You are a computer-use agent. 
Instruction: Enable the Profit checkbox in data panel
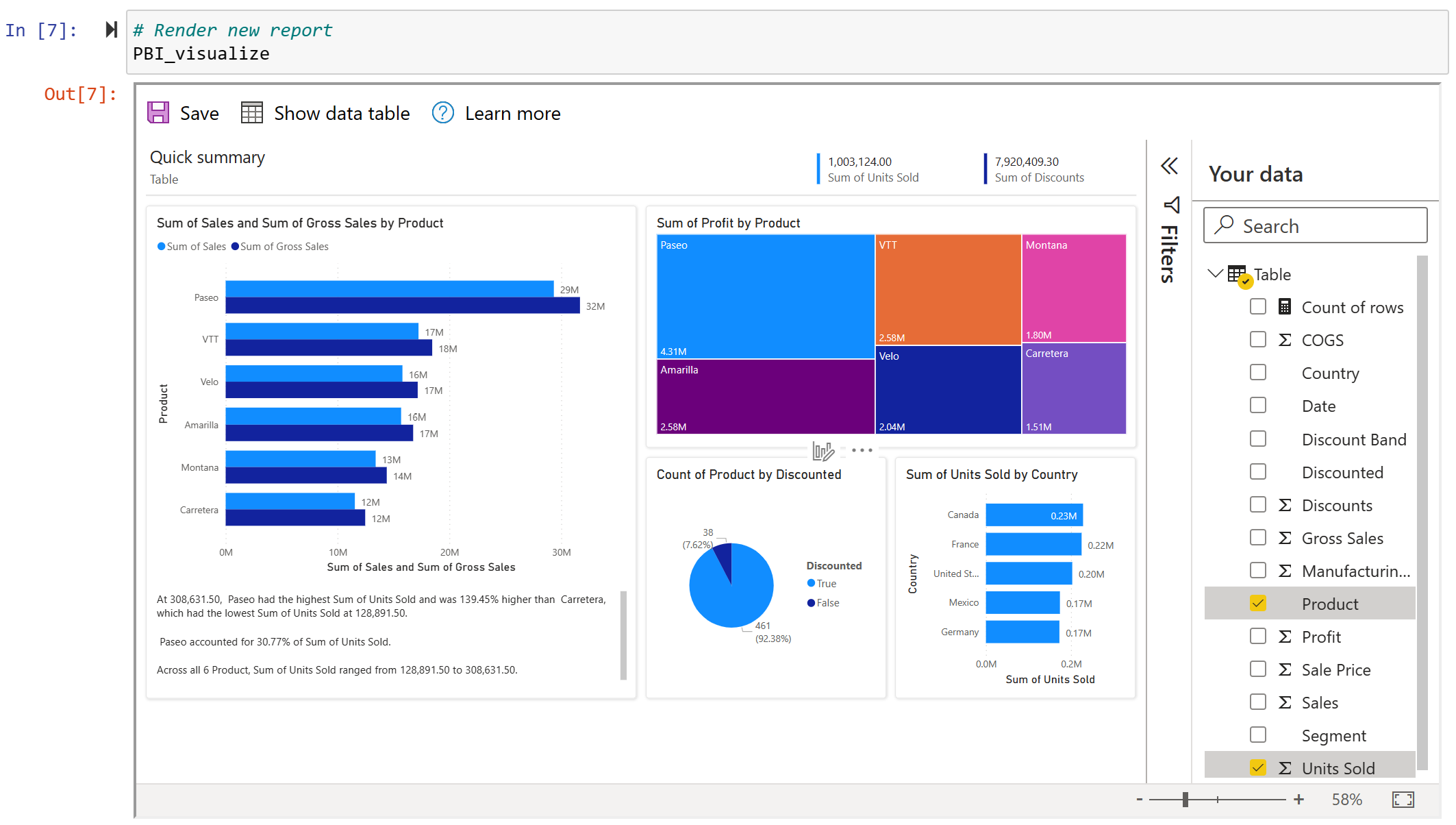pyautogui.click(x=1259, y=635)
